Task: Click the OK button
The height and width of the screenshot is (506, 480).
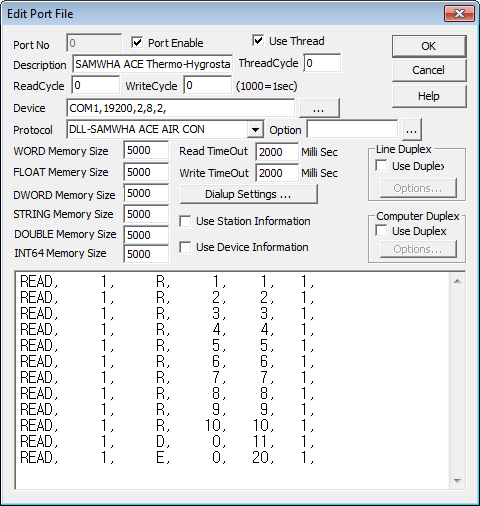Action: 429,46
